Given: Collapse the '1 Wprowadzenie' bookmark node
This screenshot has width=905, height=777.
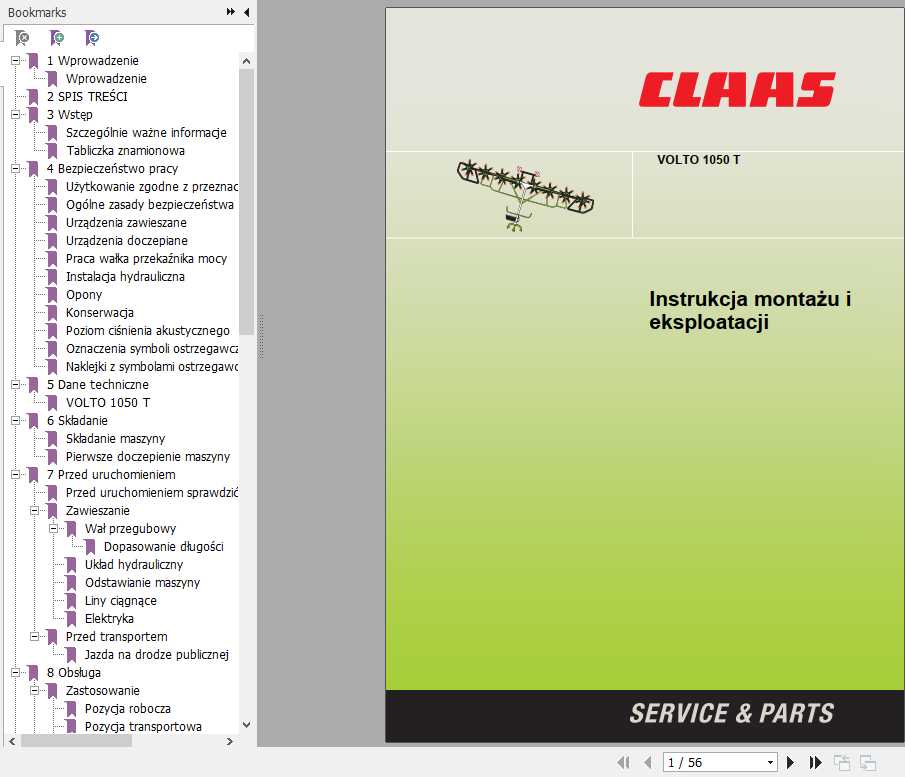Looking at the screenshot, I should pyautogui.click(x=16, y=60).
